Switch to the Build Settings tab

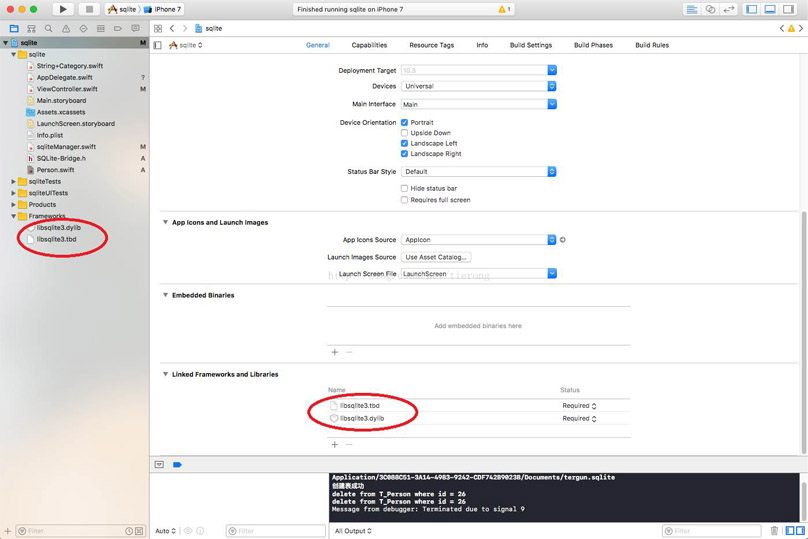click(530, 45)
